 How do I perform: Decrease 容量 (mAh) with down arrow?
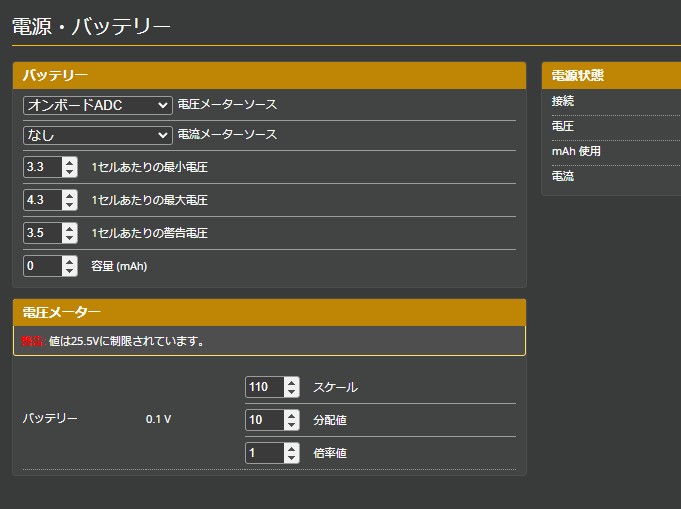(69, 271)
